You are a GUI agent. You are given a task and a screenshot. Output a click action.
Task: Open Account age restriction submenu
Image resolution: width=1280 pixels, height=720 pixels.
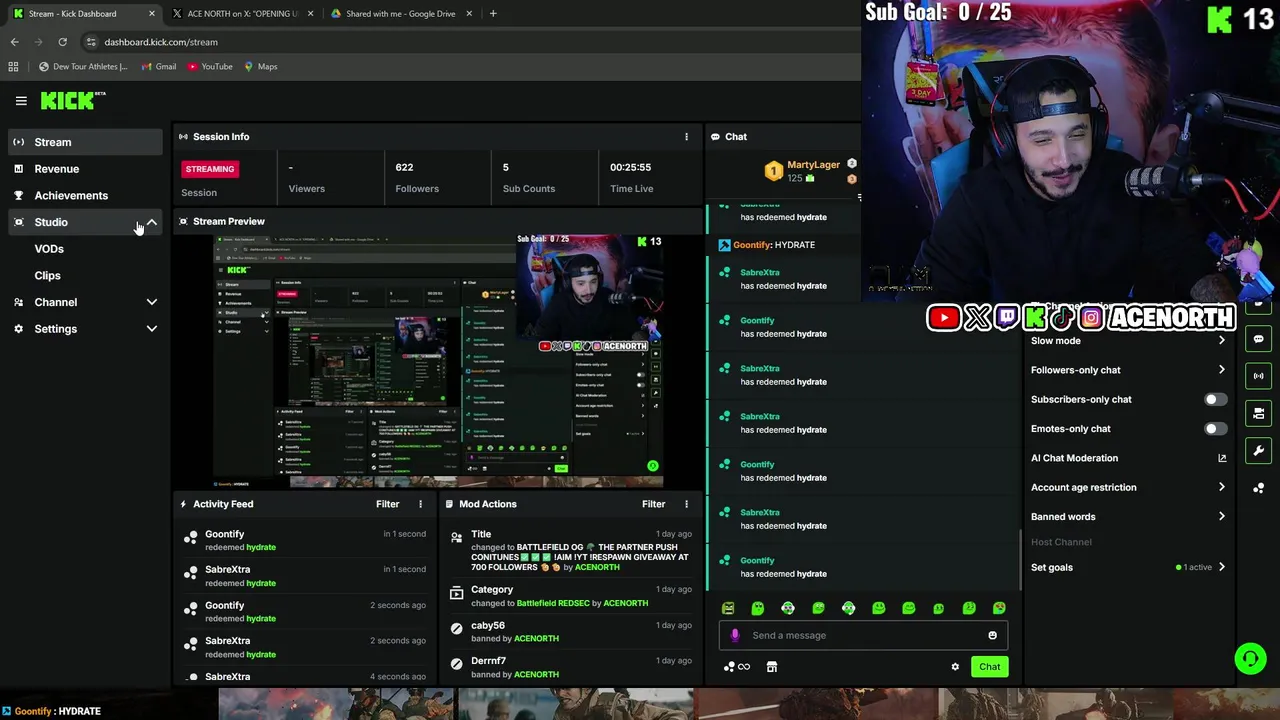(x=1221, y=488)
